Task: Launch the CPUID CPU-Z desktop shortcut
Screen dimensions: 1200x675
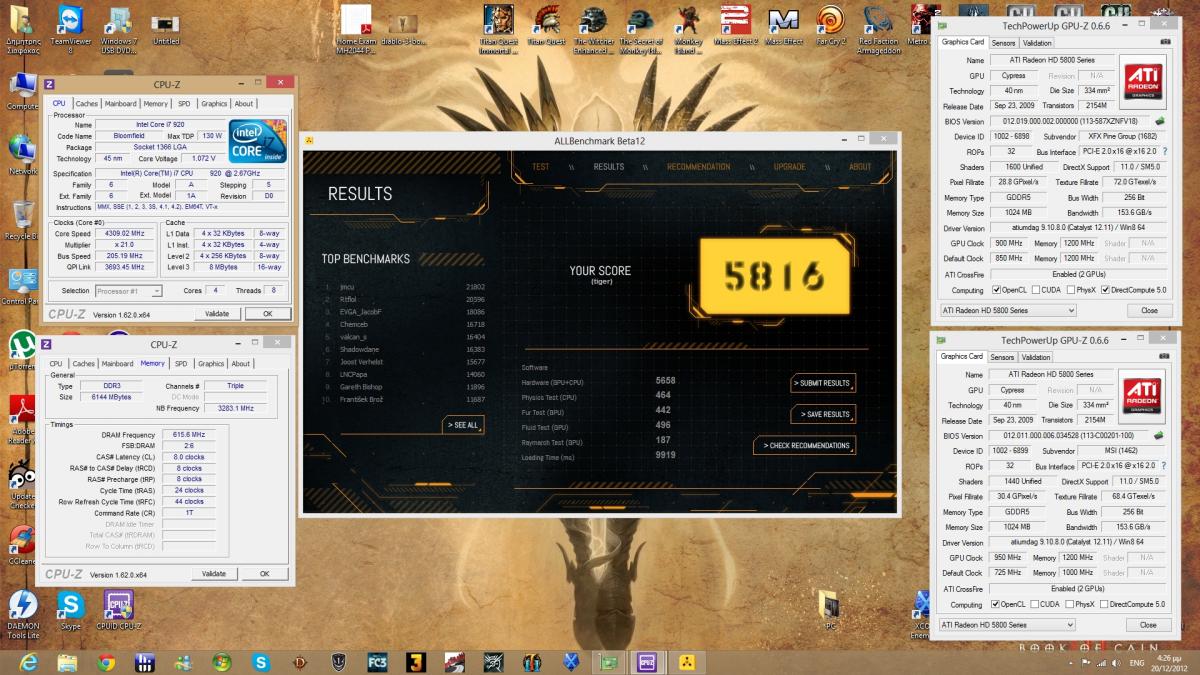Action: (x=119, y=610)
